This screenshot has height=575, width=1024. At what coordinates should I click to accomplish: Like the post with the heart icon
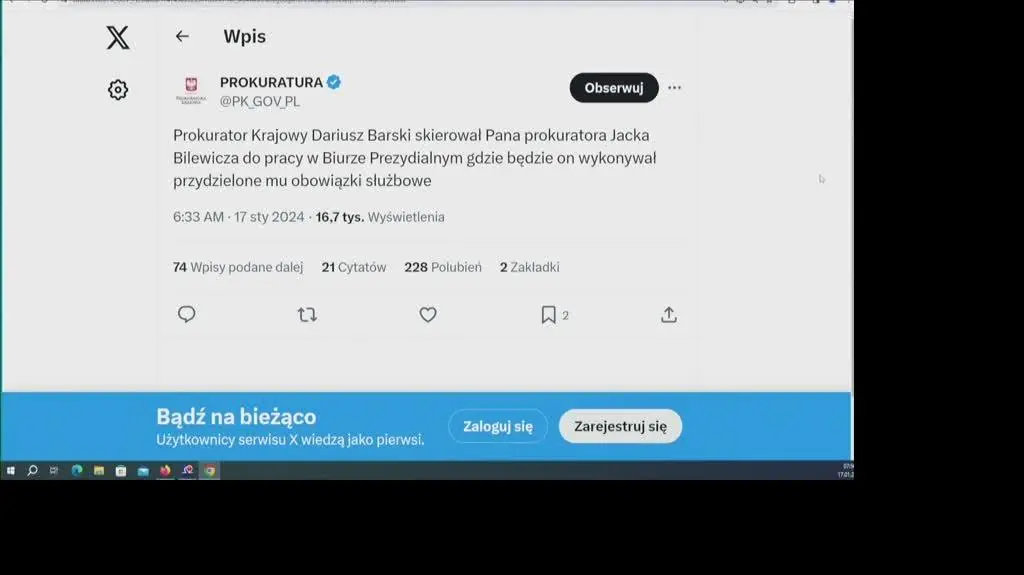pyautogui.click(x=428, y=315)
